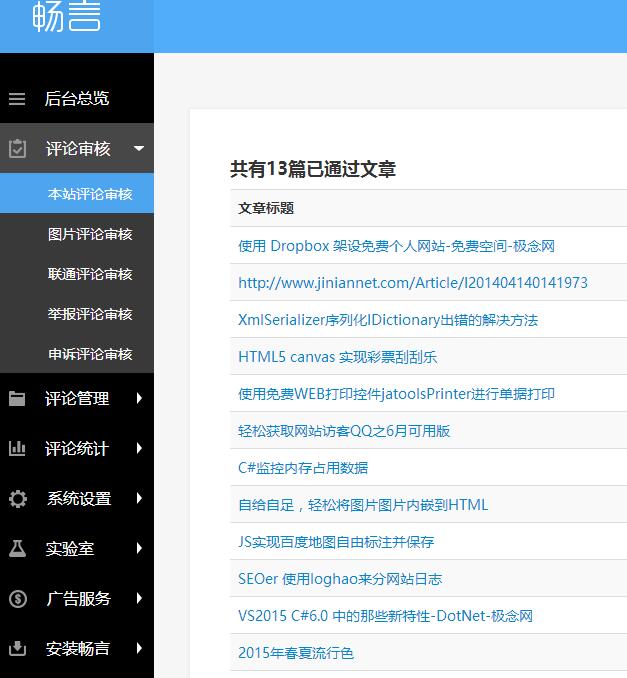Go to 图片评论审核

90,234
